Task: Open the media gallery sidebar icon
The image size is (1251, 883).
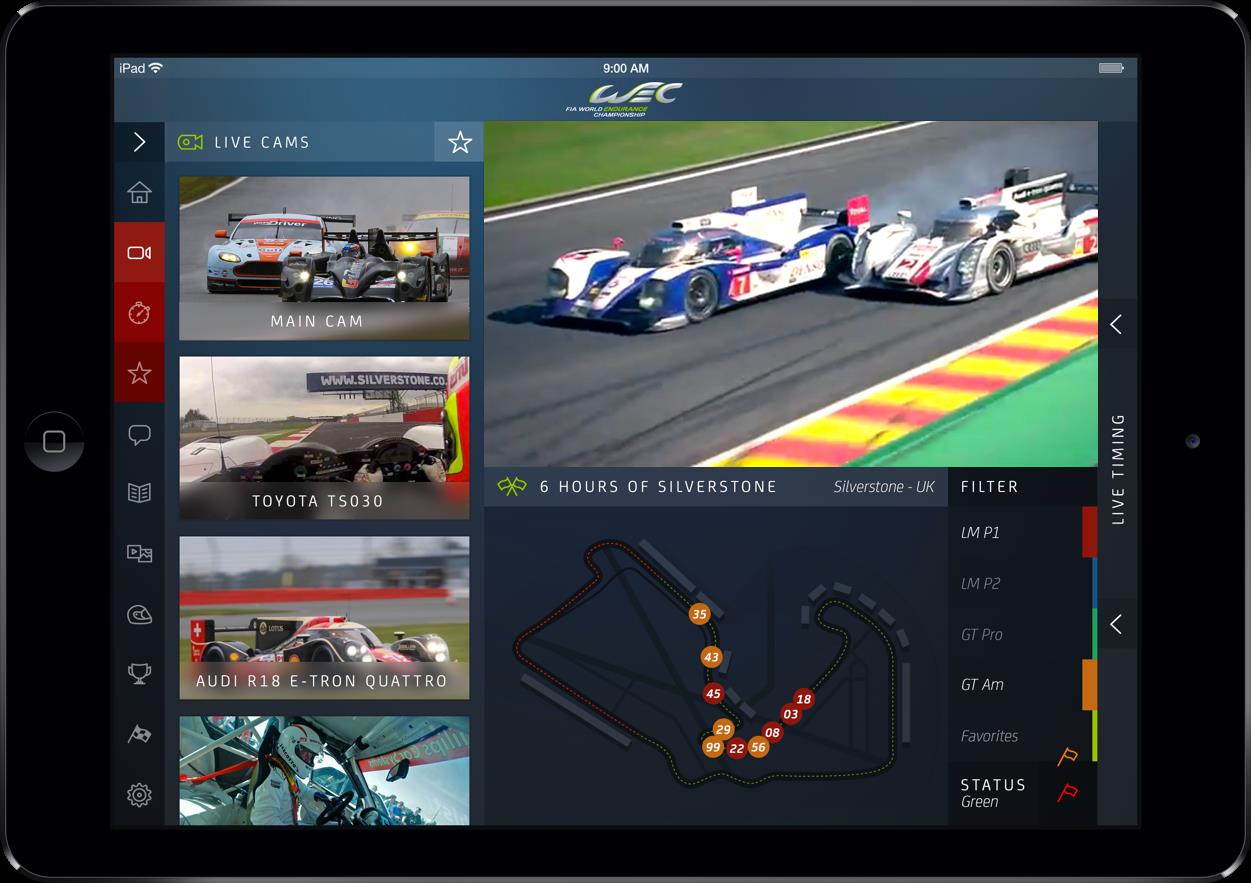Action: (139, 553)
